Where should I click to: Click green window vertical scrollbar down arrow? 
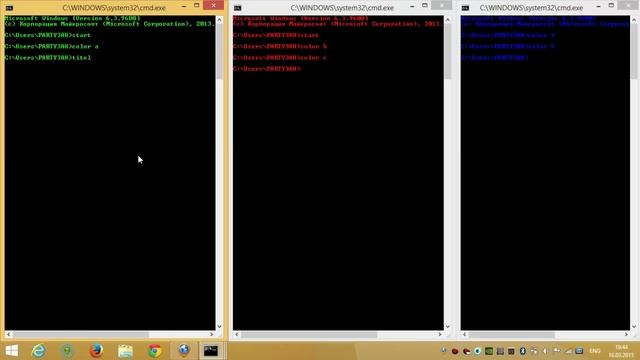(x=220, y=327)
